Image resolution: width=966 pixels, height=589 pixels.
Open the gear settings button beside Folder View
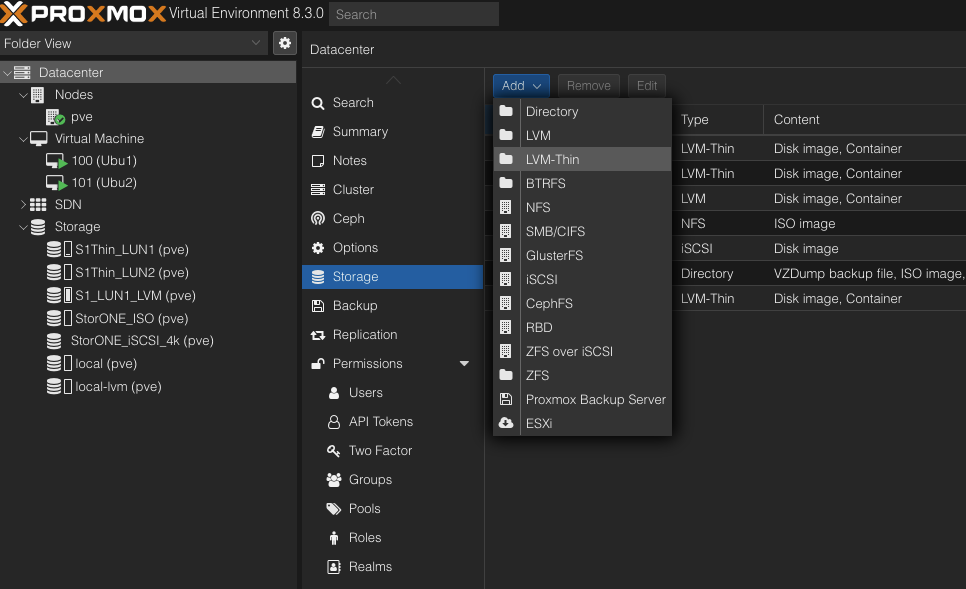click(285, 43)
